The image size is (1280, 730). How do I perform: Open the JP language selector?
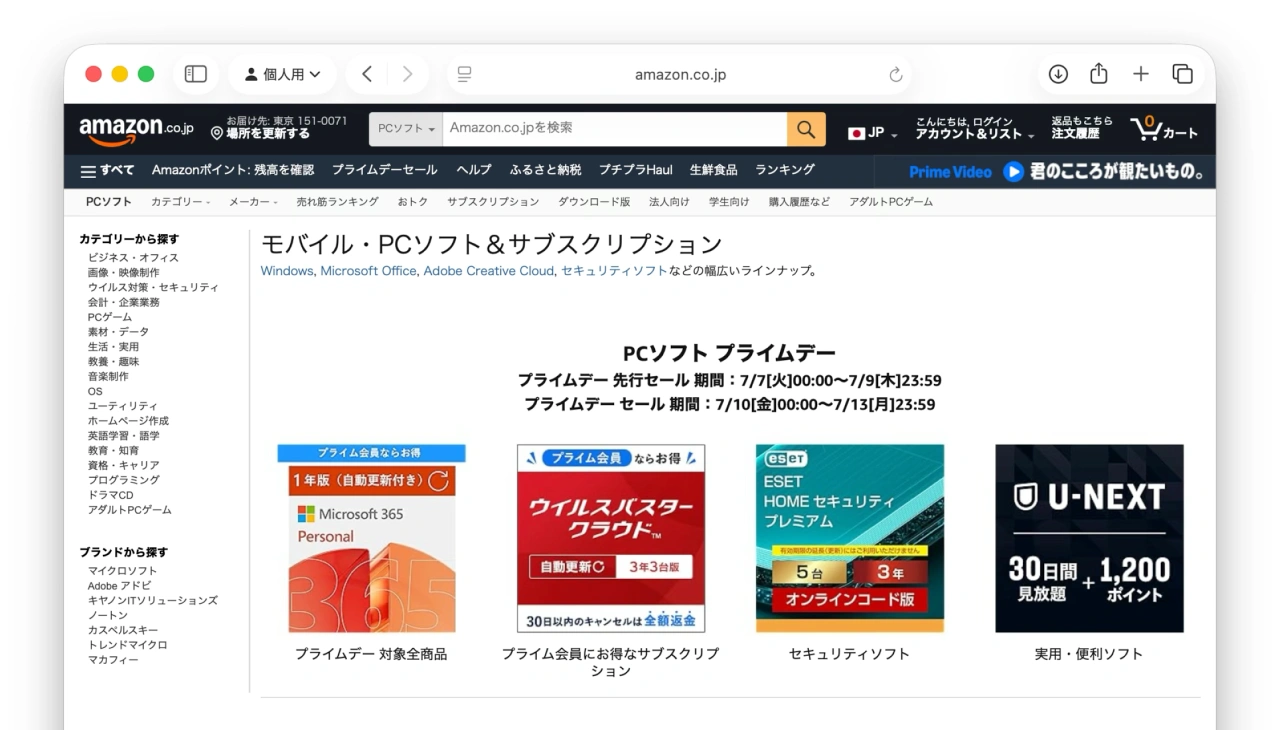(x=872, y=133)
